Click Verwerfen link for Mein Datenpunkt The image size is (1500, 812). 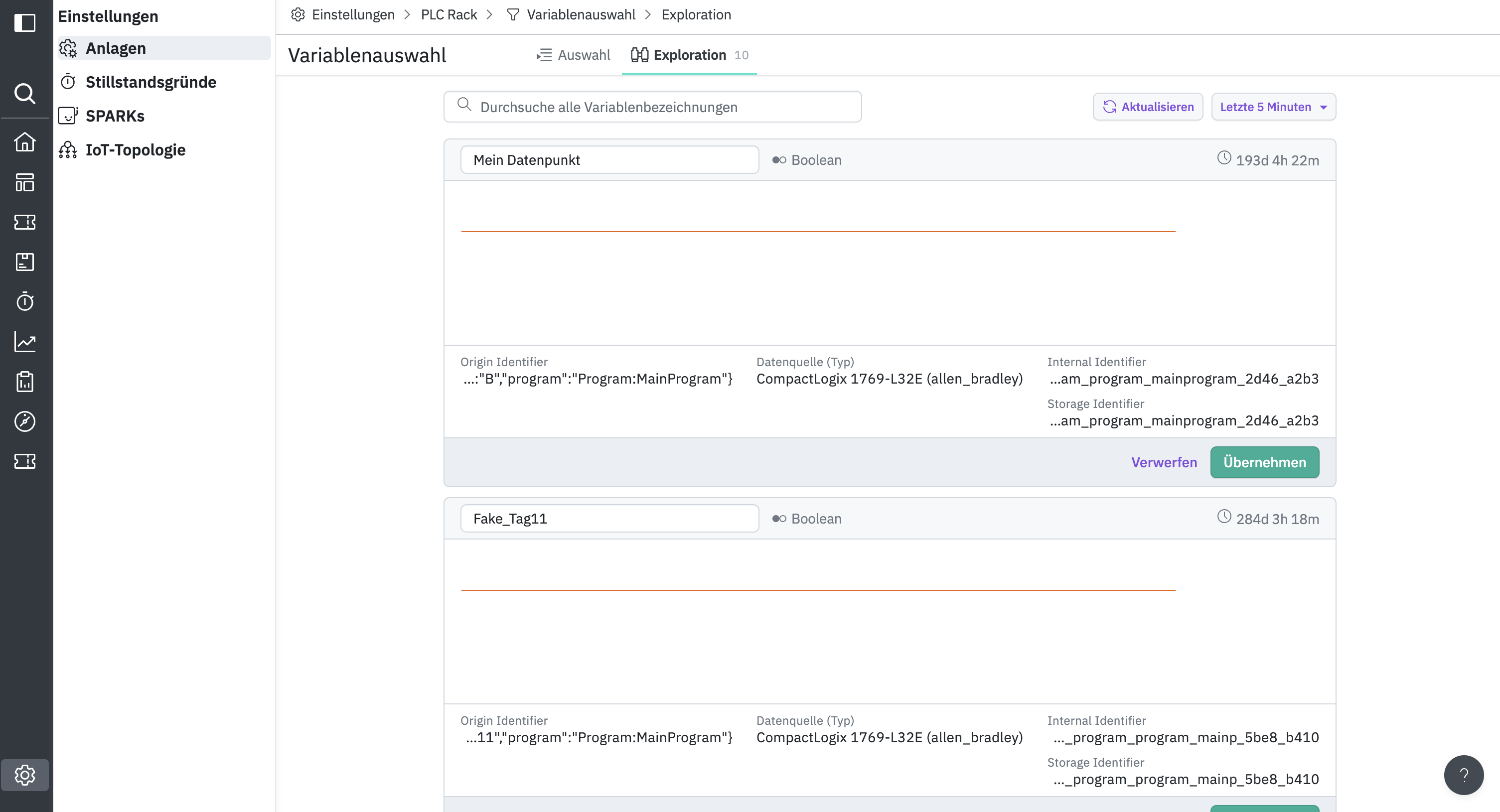pyautogui.click(x=1164, y=462)
